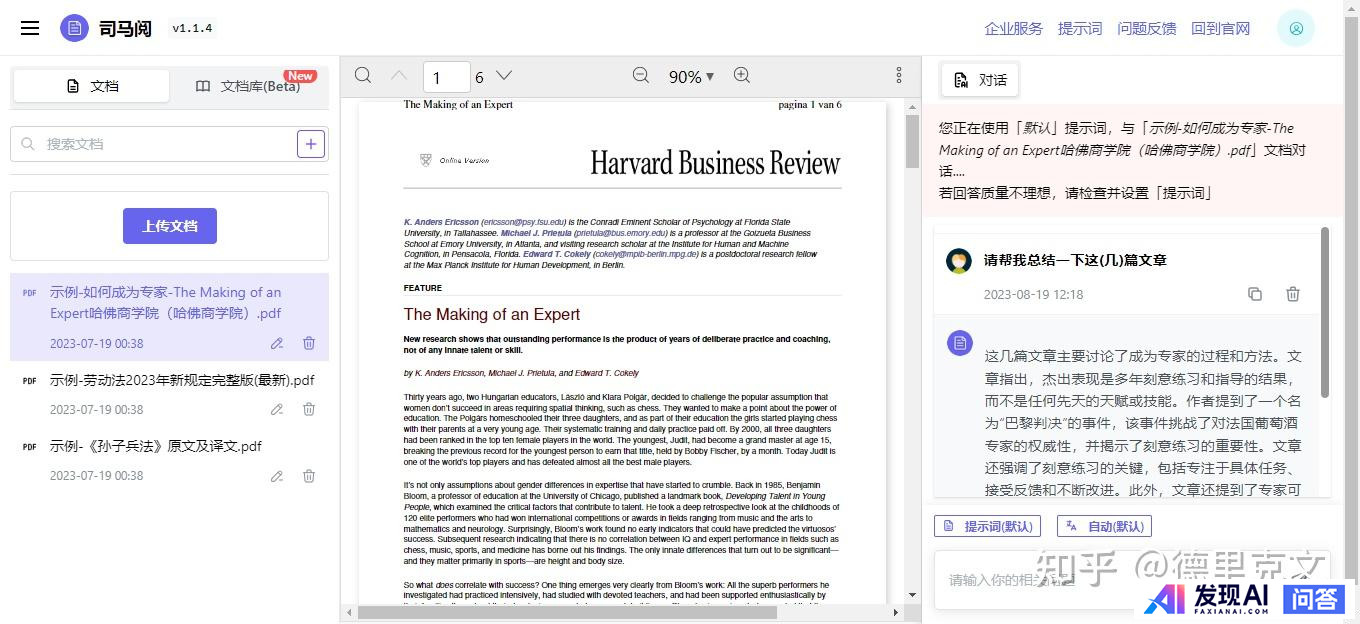Viewport: 1360px width, 624px height.
Task: Click the 上传文档 upload button
Action: point(170,226)
